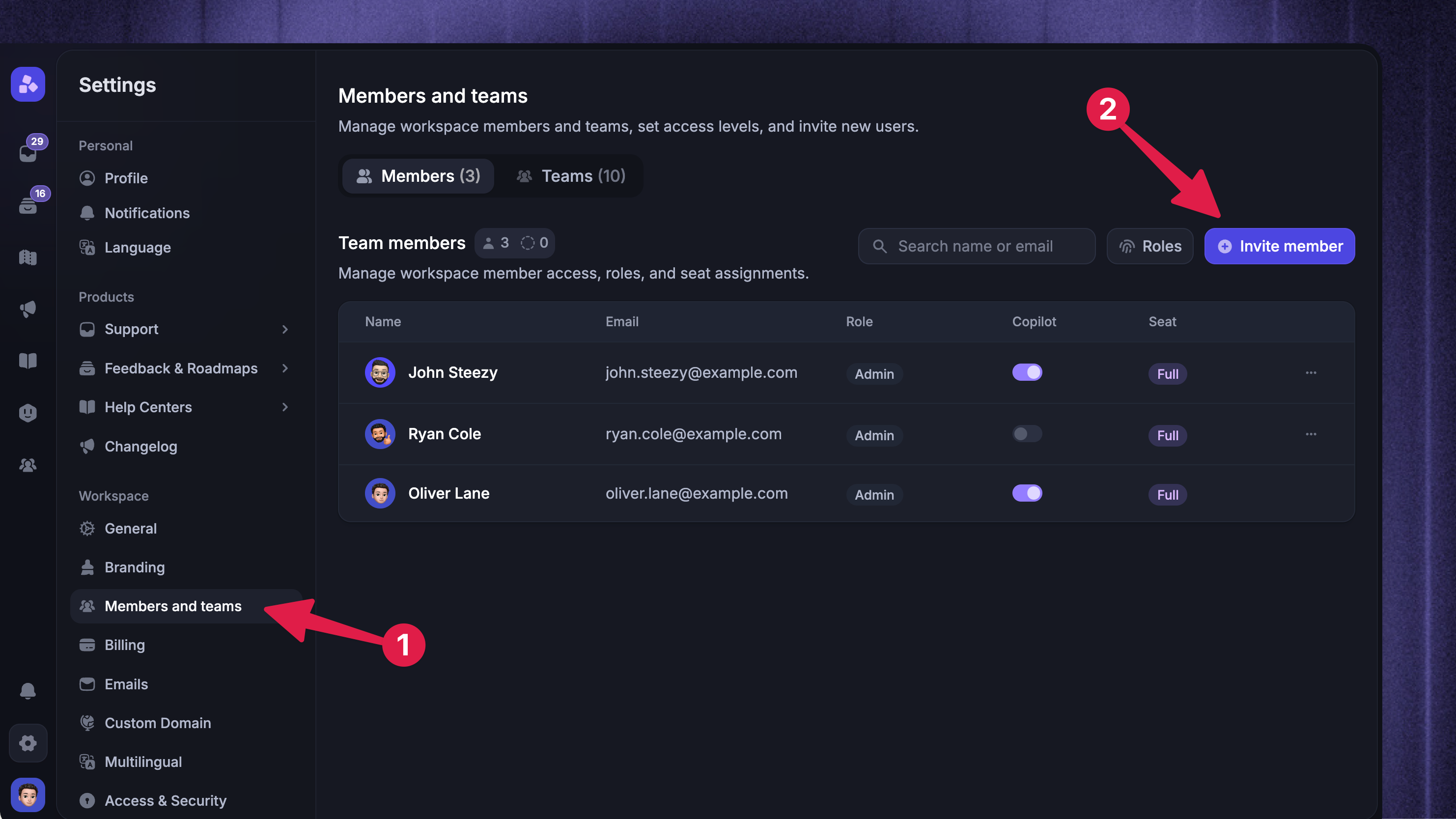The height and width of the screenshot is (819, 1456).
Task: Click the settings gear icon in left rail
Action: pyautogui.click(x=28, y=743)
